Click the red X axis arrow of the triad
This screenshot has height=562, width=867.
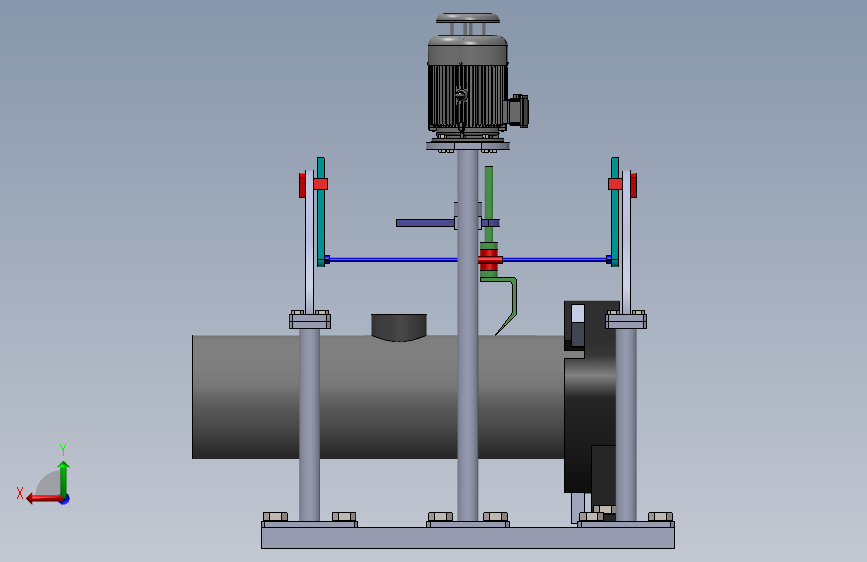pyautogui.click(x=44, y=499)
